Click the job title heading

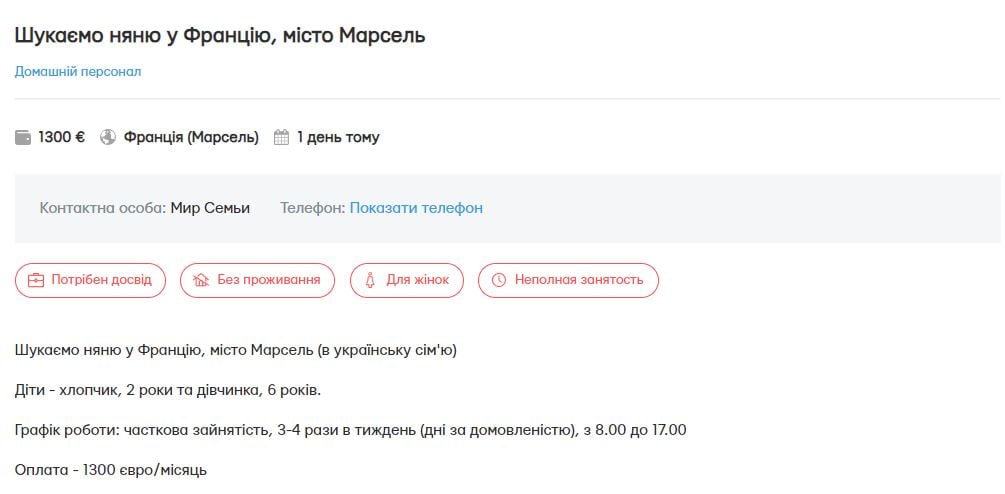[x=220, y=35]
